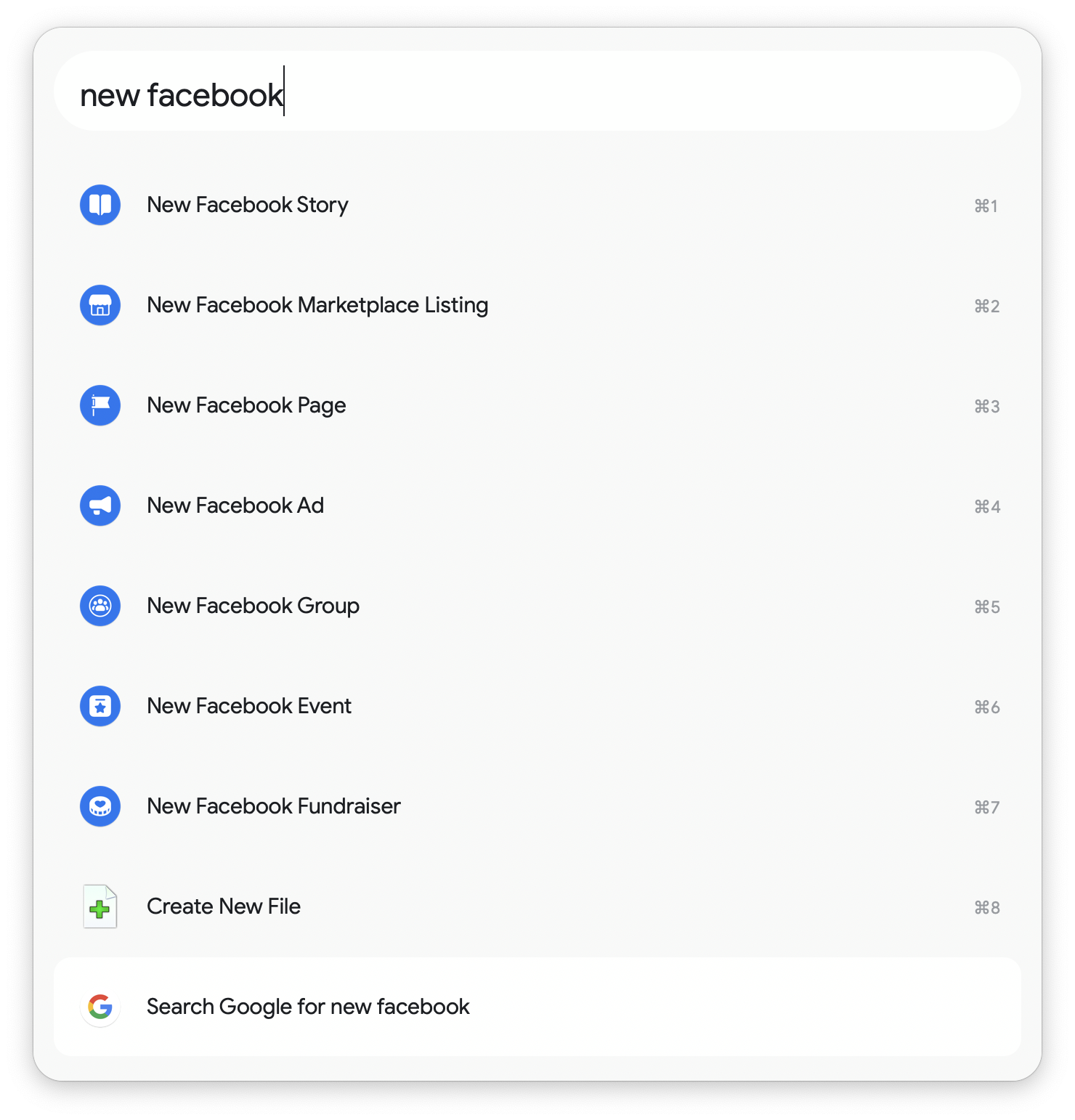The width and height of the screenshot is (1075, 1120).
Task: Search Google for new facebook
Action: [537, 1007]
